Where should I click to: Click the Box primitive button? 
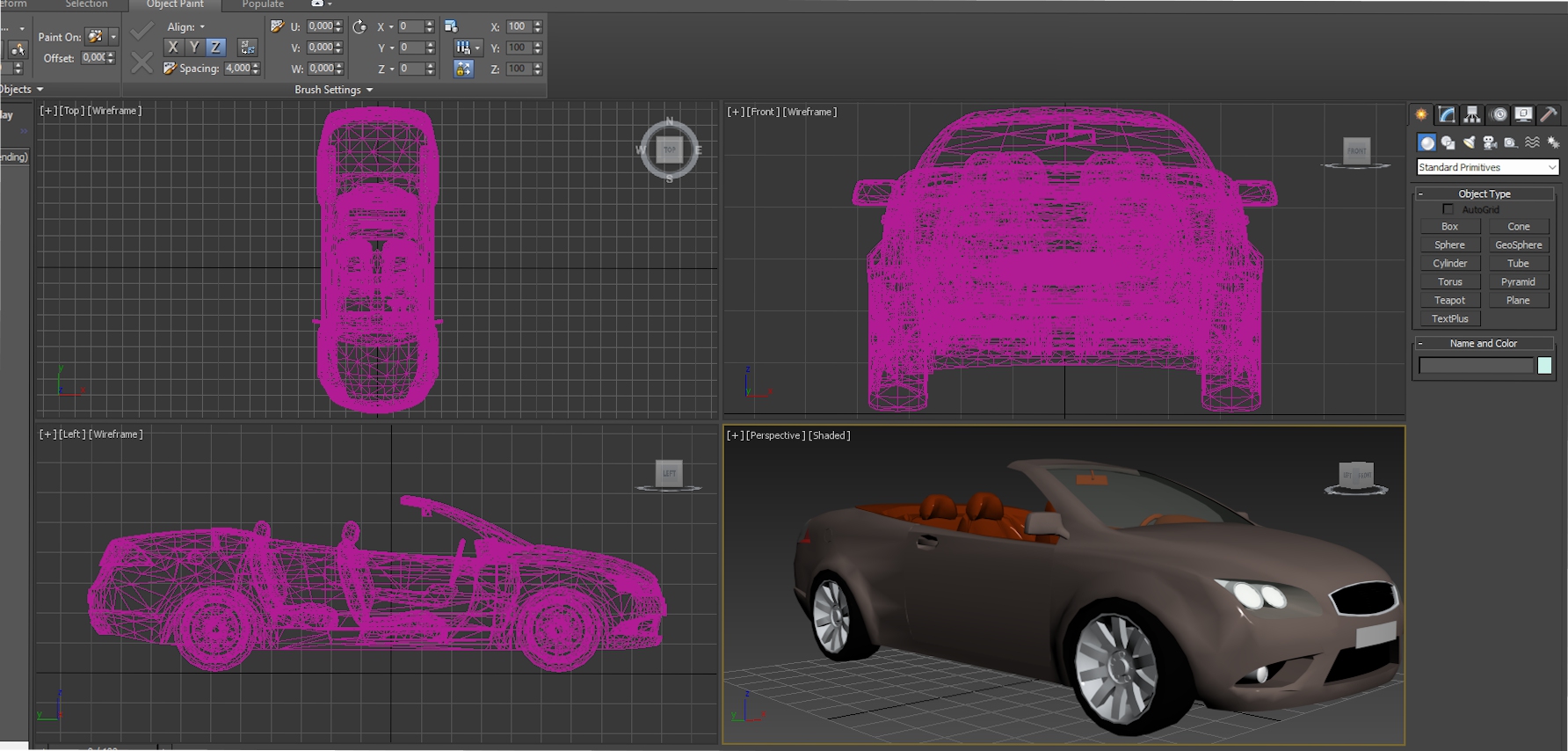coord(1450,226)
